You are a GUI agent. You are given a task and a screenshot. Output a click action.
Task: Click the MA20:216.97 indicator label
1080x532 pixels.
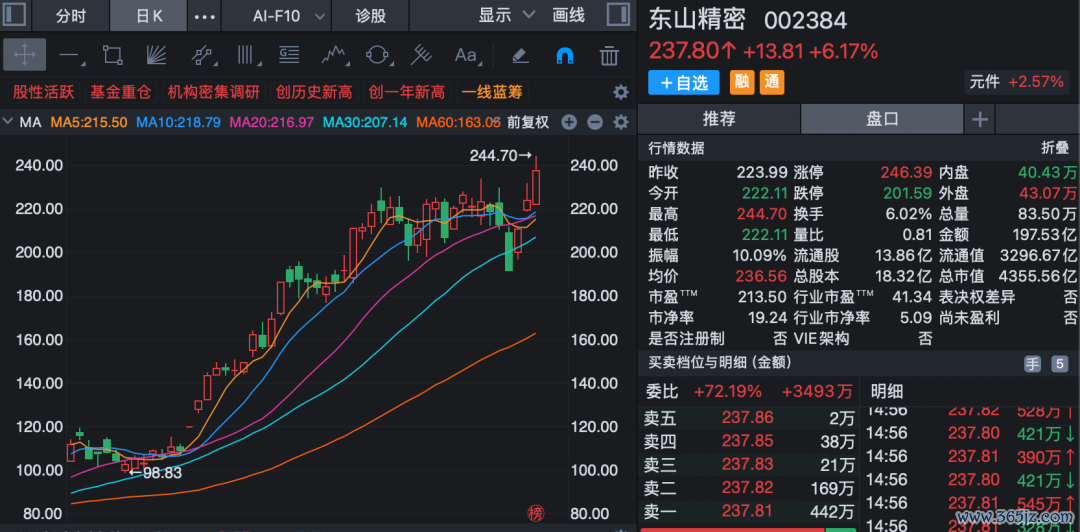click(271, 123)
